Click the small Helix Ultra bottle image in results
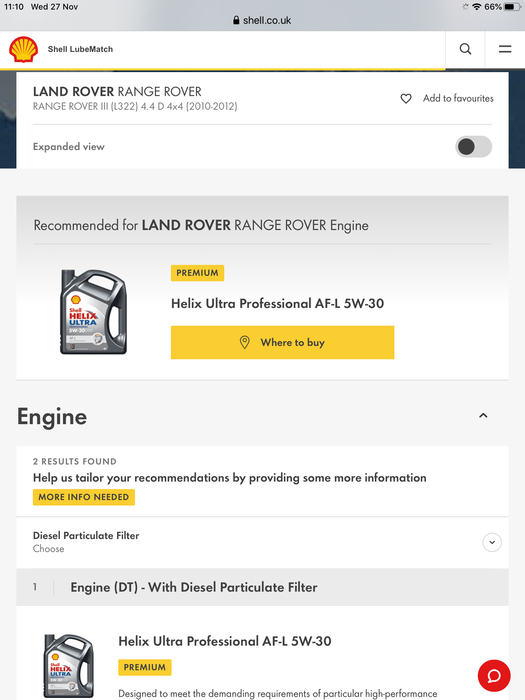Image resolution: width=525 pixels, height=700 pixels. coord(68,666)
